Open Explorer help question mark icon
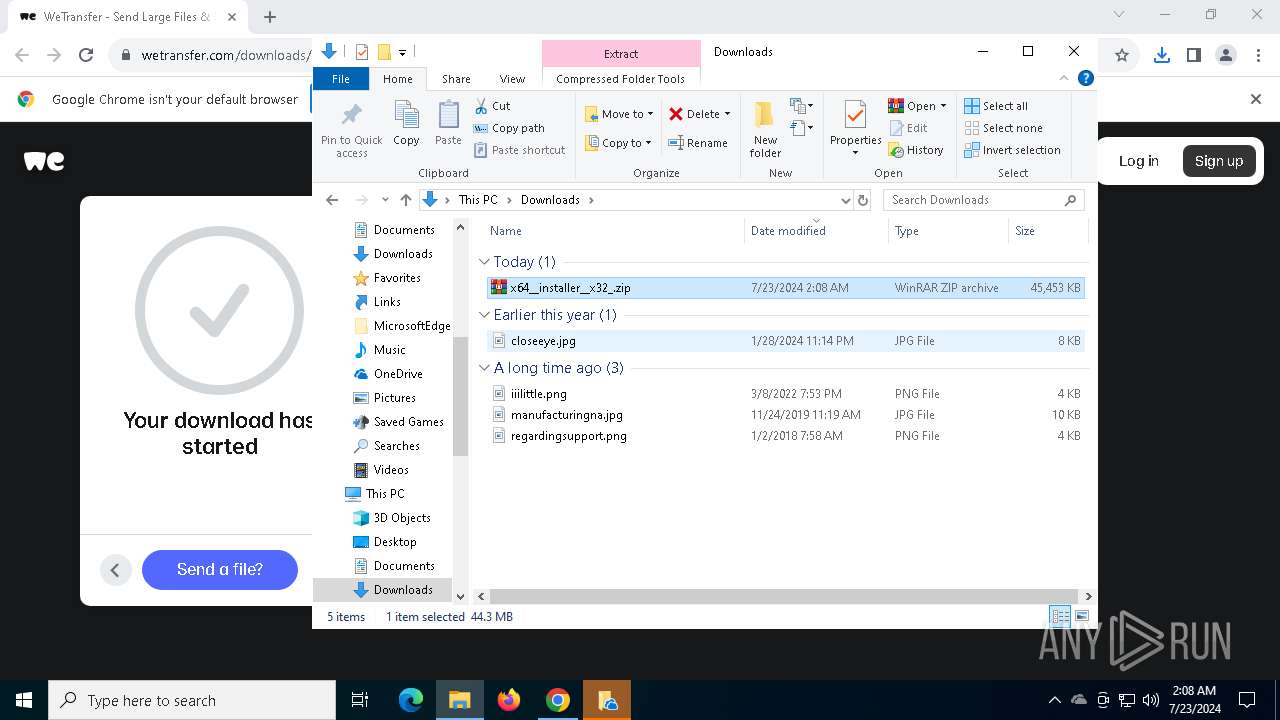This screenshot has width=1280, height=720. coord(1086,78)
